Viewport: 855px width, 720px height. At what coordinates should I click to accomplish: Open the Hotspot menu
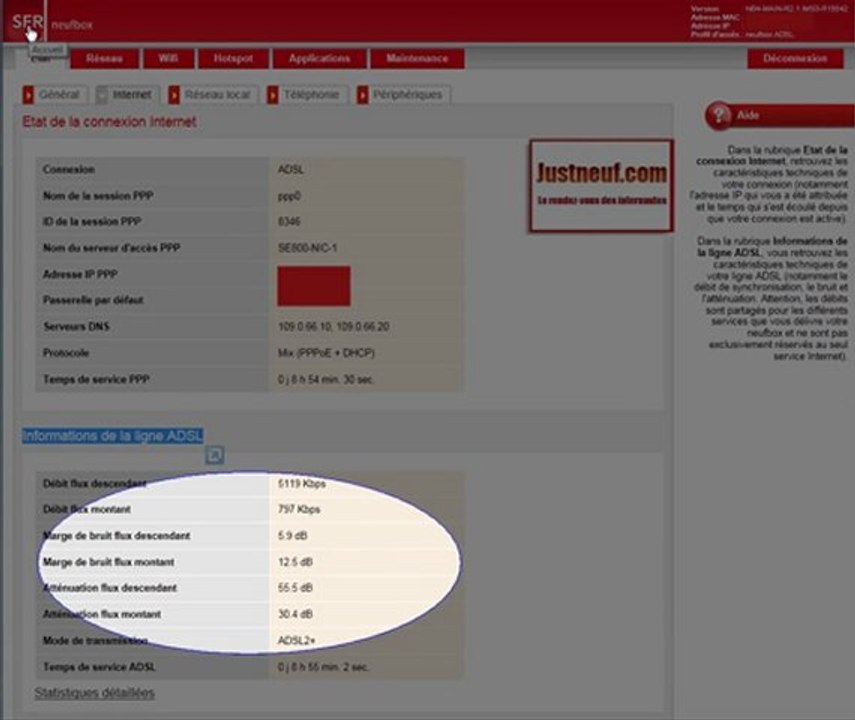233,58
